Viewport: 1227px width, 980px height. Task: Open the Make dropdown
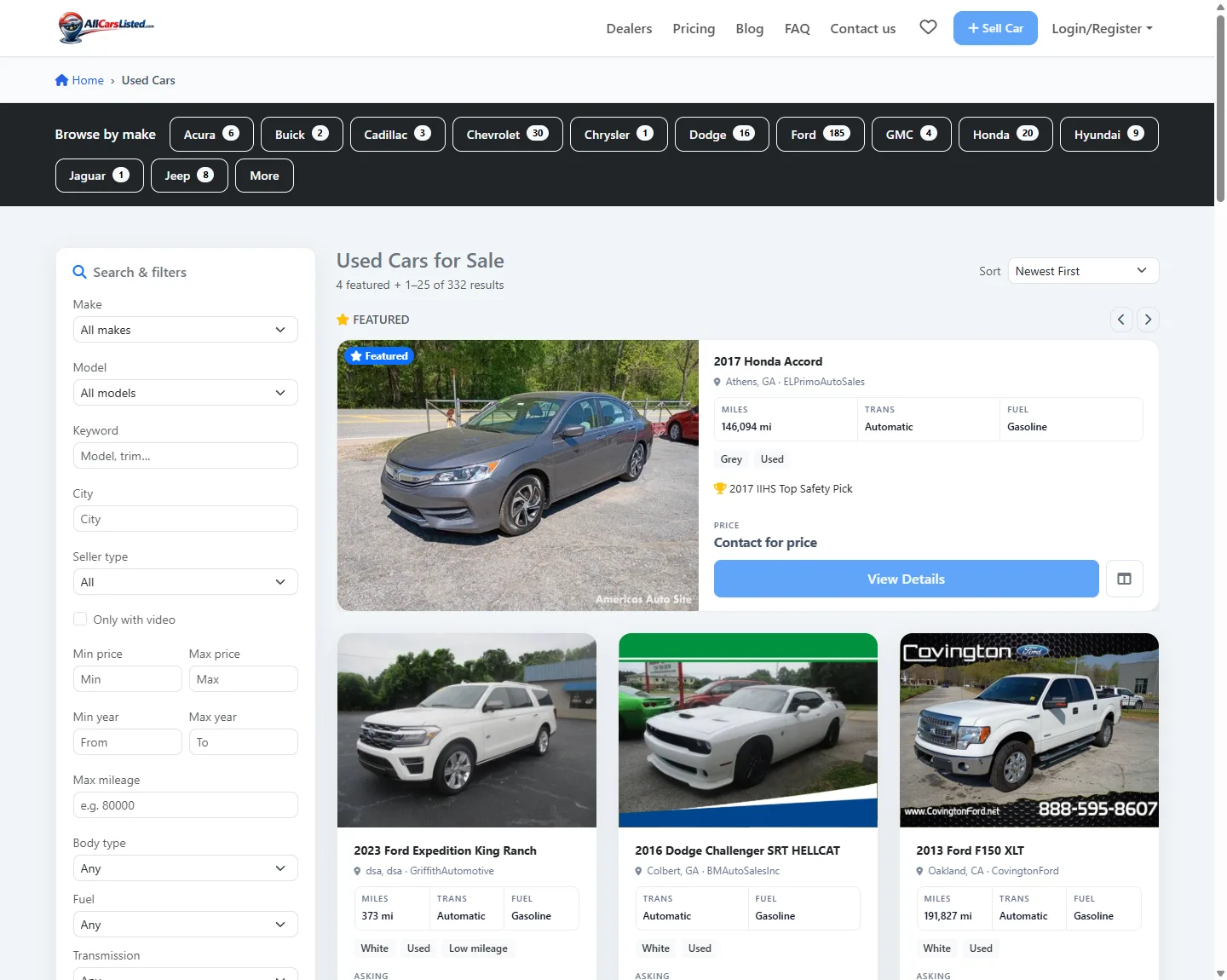click(186, 330)
